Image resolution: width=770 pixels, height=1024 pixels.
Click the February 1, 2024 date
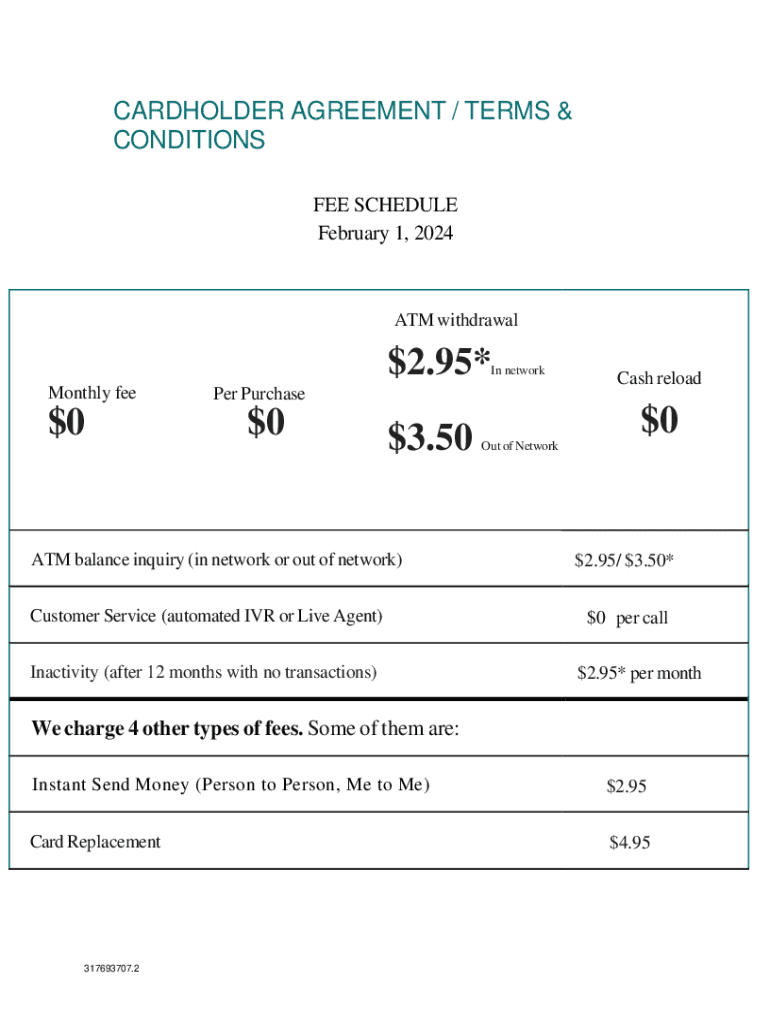385,234
